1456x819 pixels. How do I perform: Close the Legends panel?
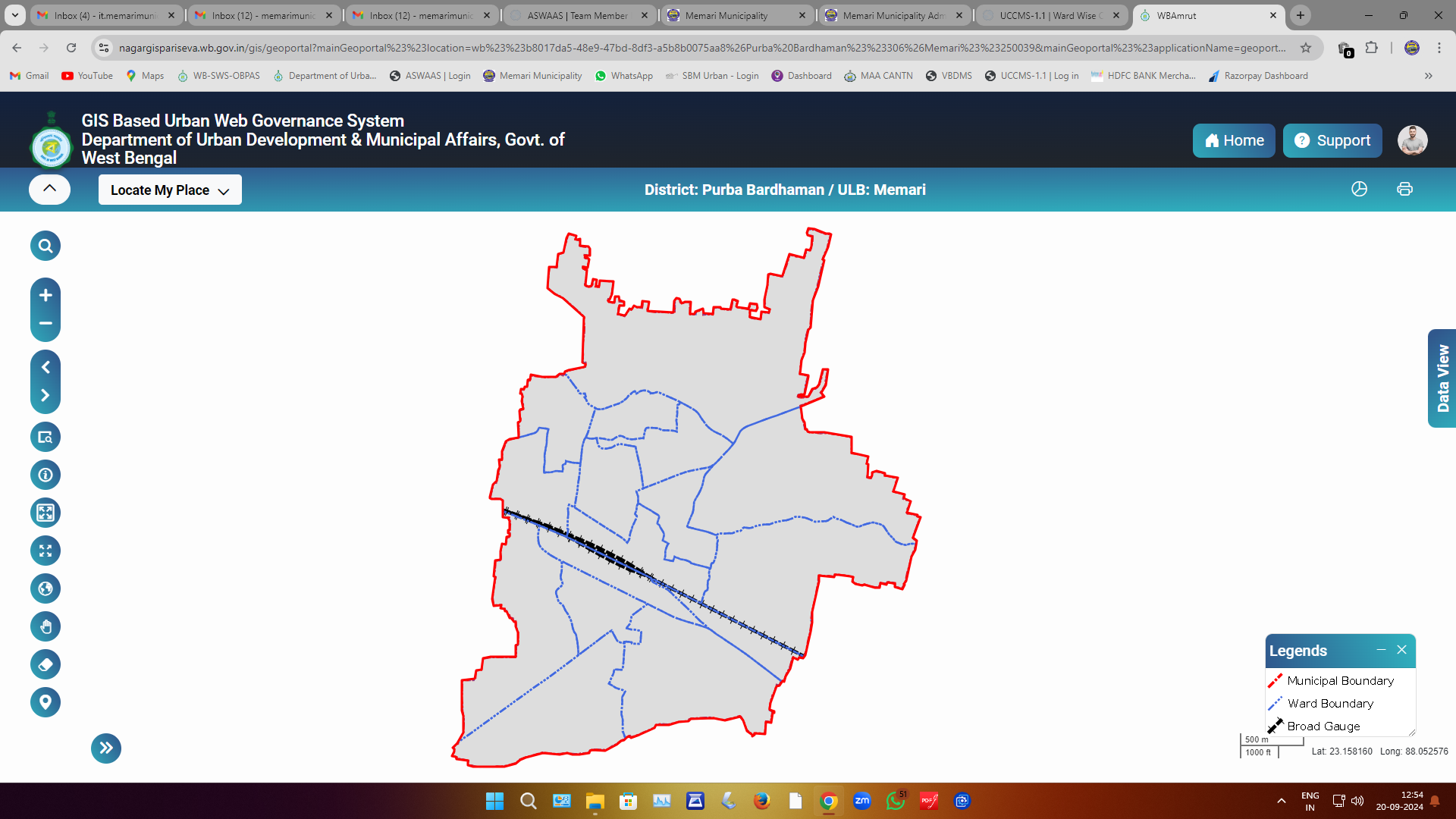(x=1401, y=650)
